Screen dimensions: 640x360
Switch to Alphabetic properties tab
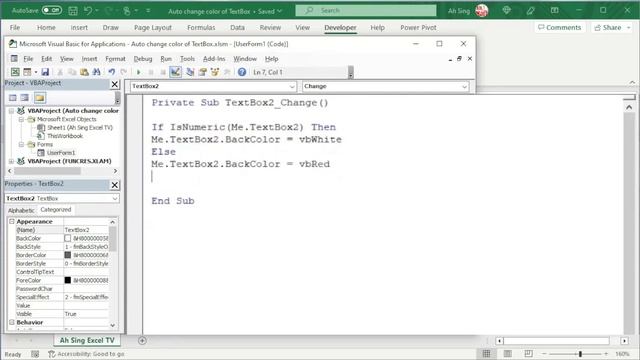[22, 210]
